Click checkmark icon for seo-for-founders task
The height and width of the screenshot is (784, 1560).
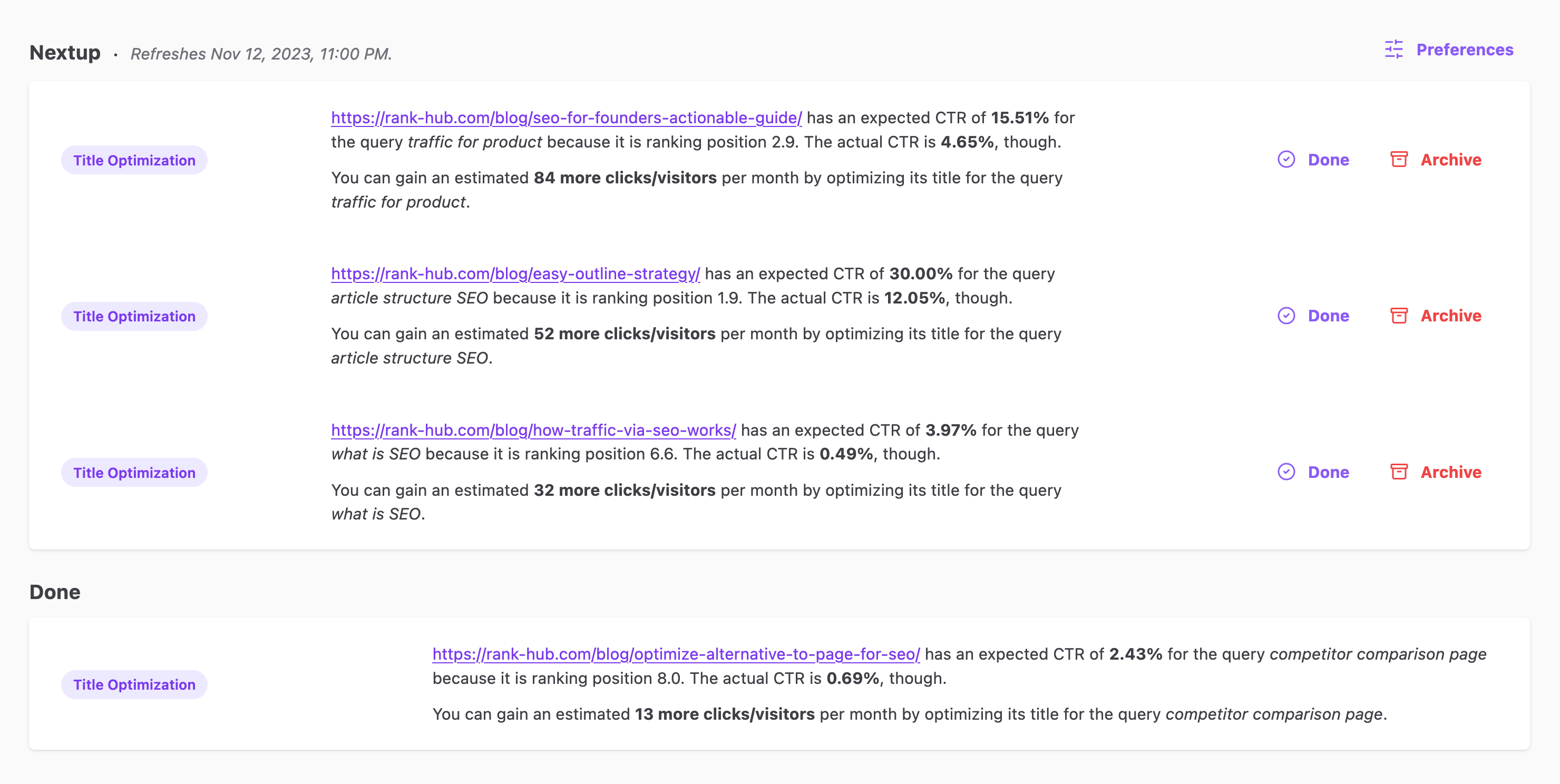point(1286,159)
